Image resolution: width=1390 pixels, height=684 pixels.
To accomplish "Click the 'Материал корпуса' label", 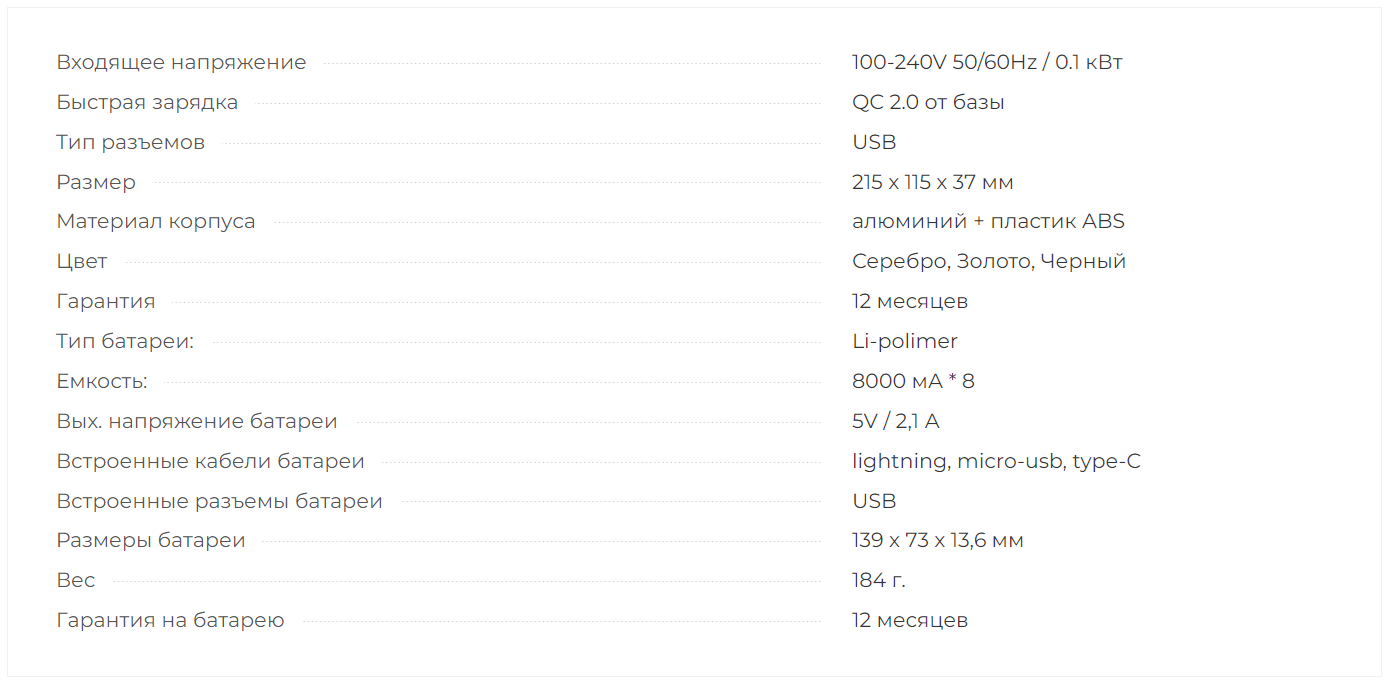I will [x=156, y=221].
